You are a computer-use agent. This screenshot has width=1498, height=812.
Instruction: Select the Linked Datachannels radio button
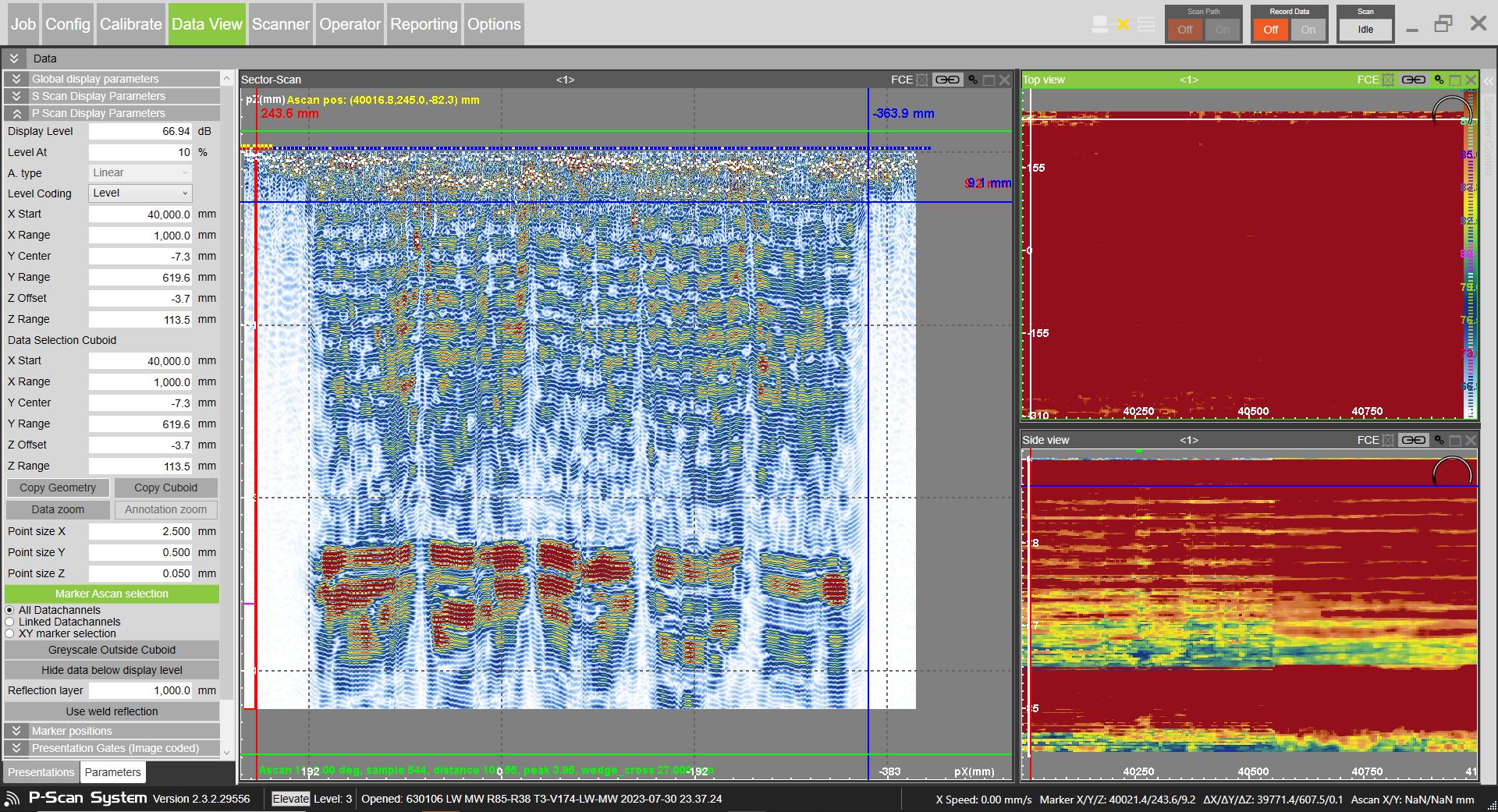pos(9,622)
